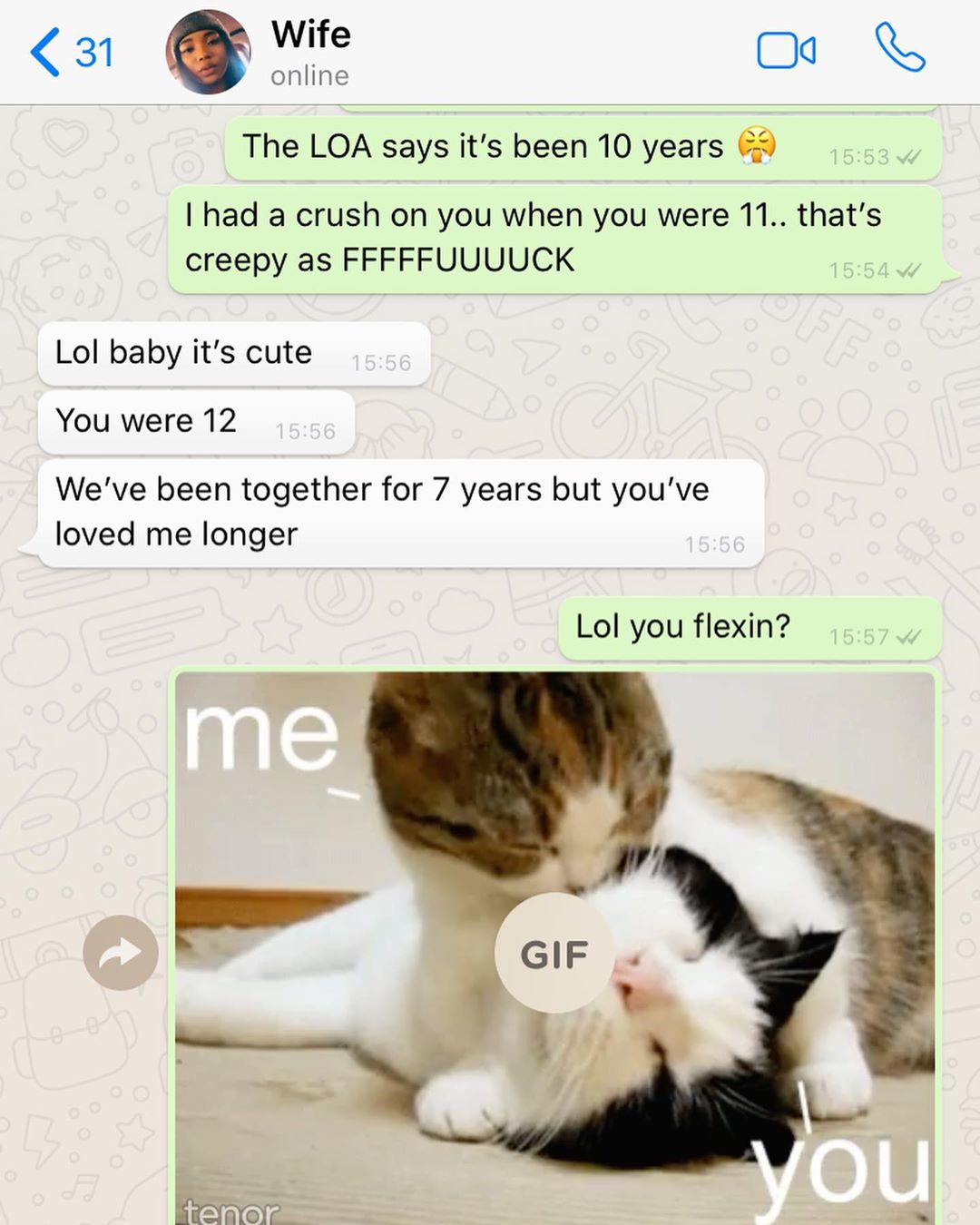The width and height of the screenshot is (980, 1225).
Task: Open Wife's profile picture
Action: (x=209, y=52)
